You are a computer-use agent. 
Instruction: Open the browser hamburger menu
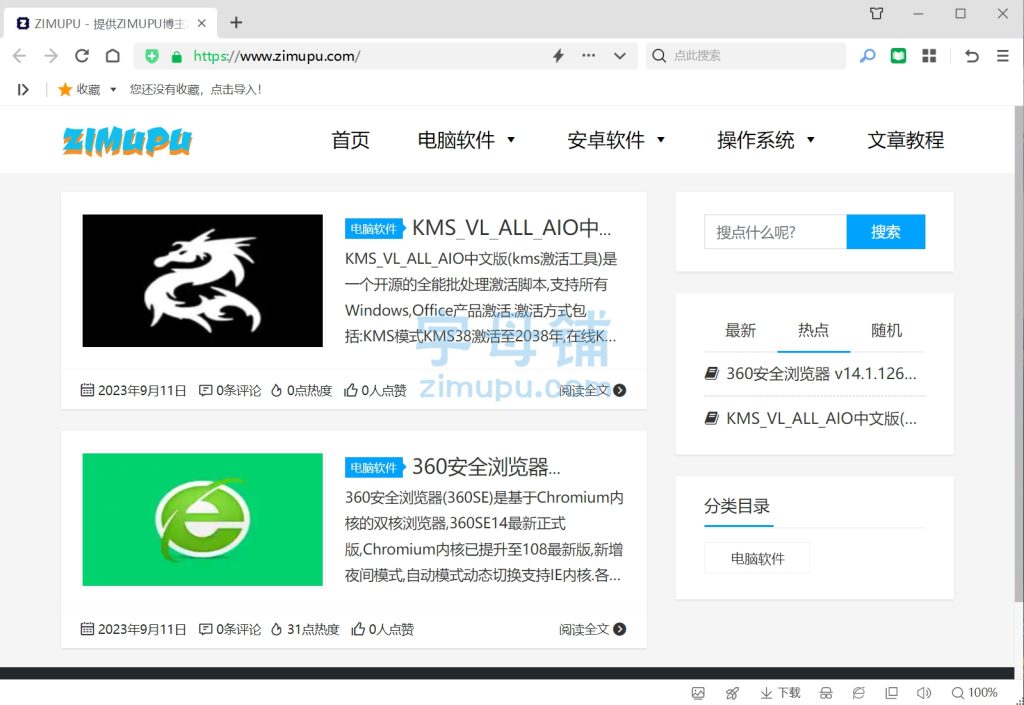pyautogui.click(x=1003, y=56)
